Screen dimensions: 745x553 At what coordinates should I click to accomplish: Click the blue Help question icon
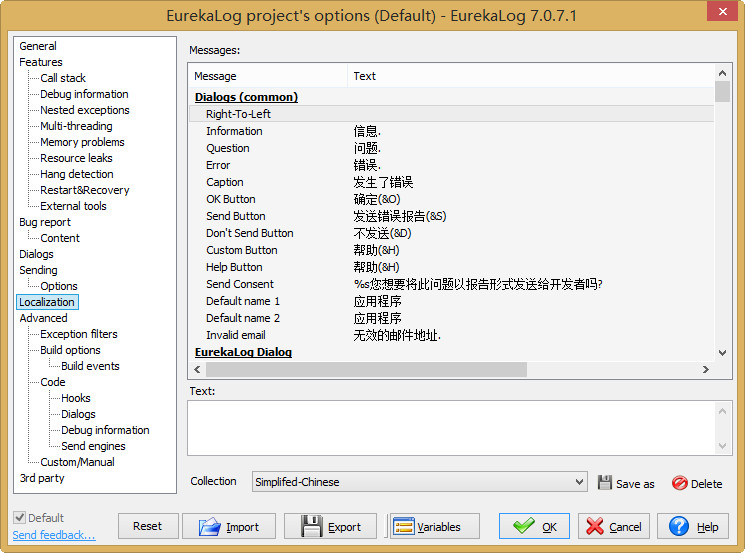coord(678,526)
